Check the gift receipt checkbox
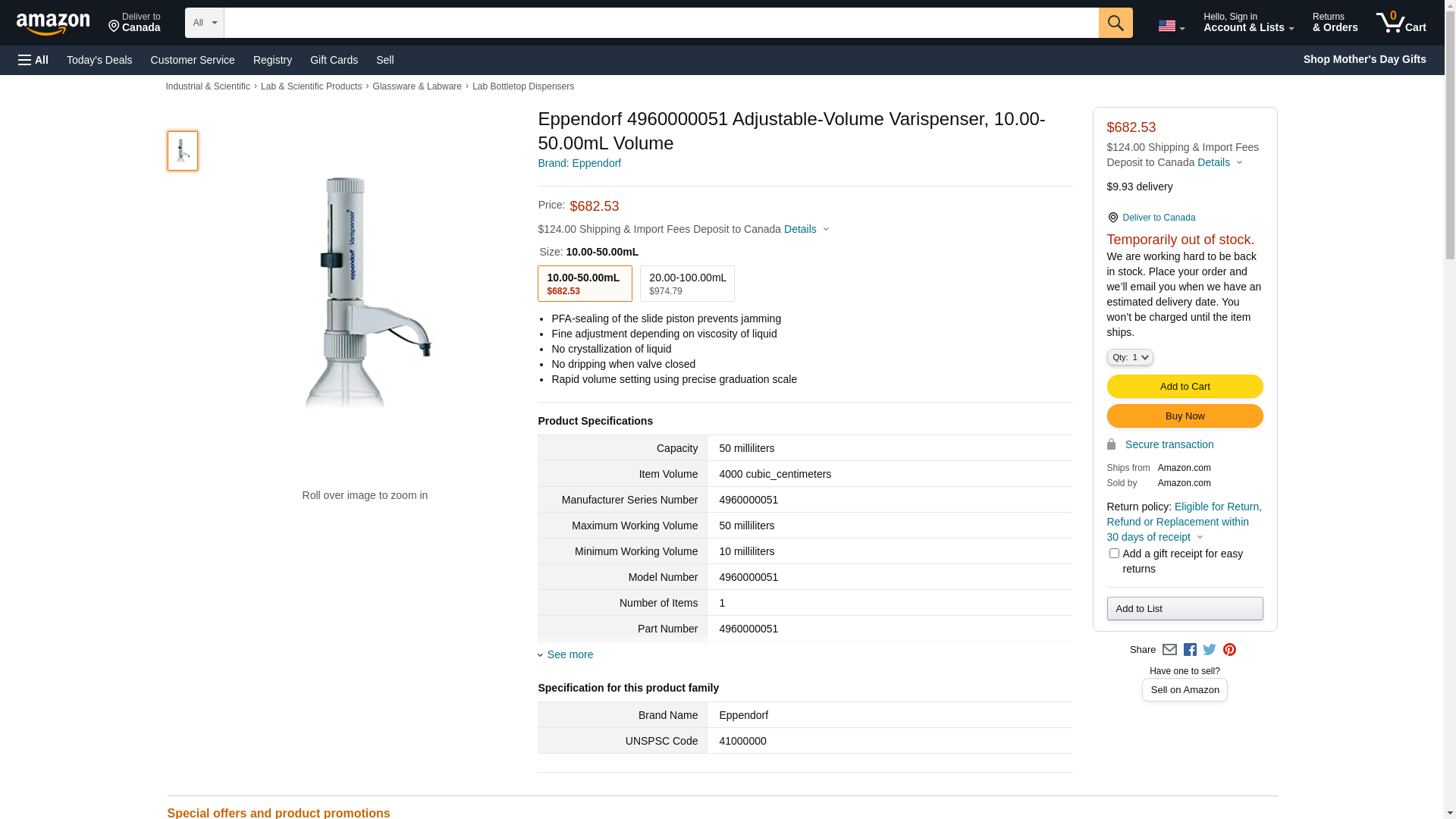1456x819 pixels. click(x=1114, y=554)
